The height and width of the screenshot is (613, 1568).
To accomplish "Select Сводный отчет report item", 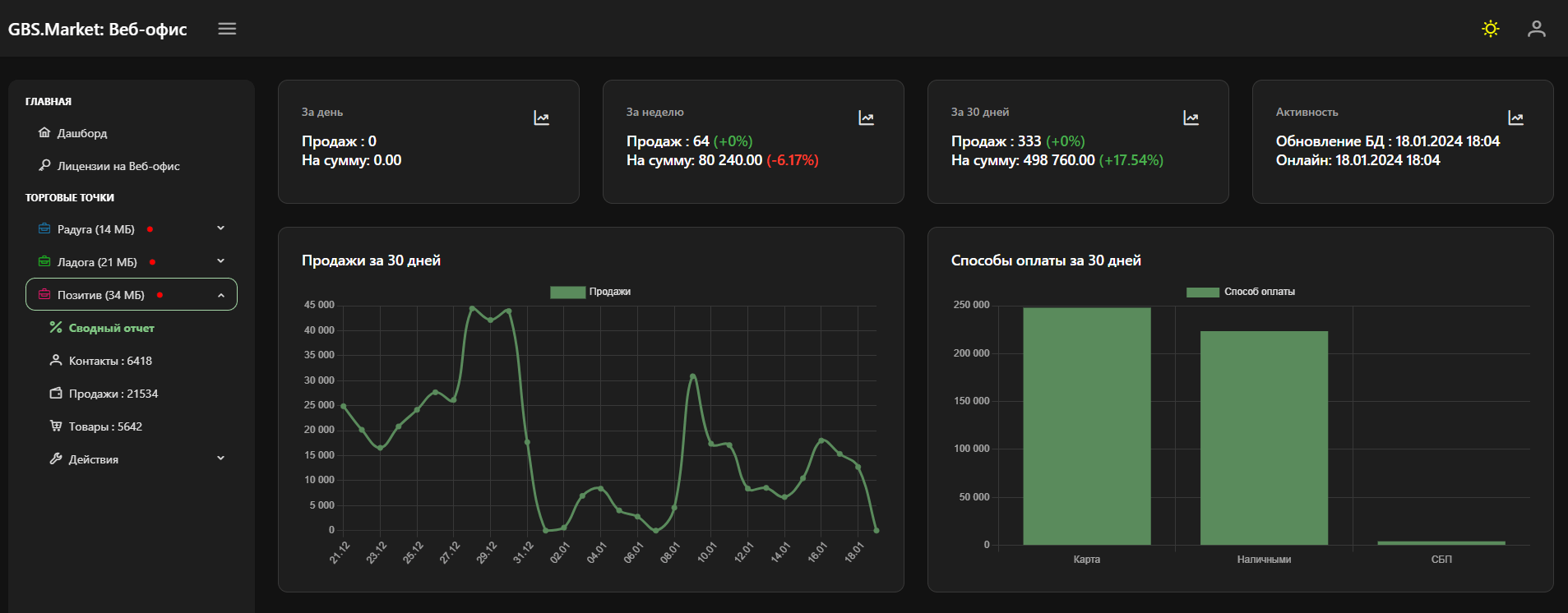I will pyautogui.click(x=111, y=328).
